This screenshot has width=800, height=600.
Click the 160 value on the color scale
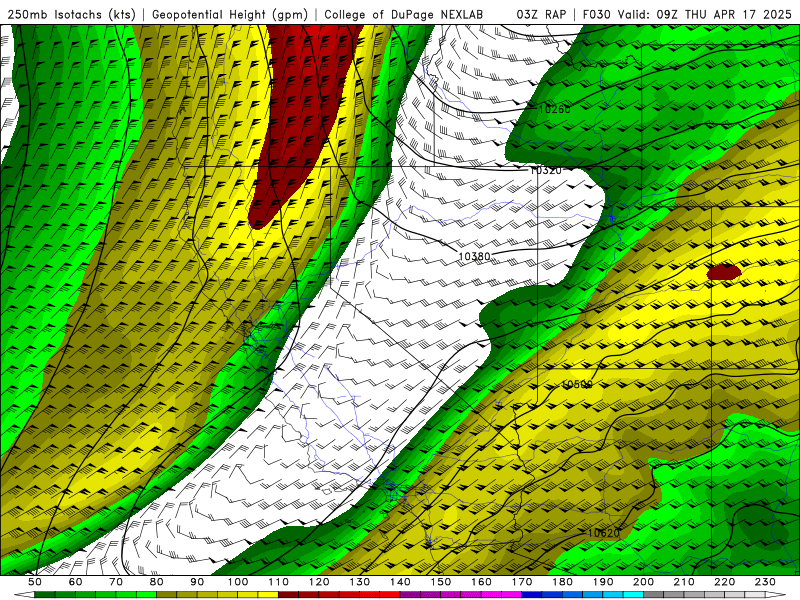click(x=481, y=582)
